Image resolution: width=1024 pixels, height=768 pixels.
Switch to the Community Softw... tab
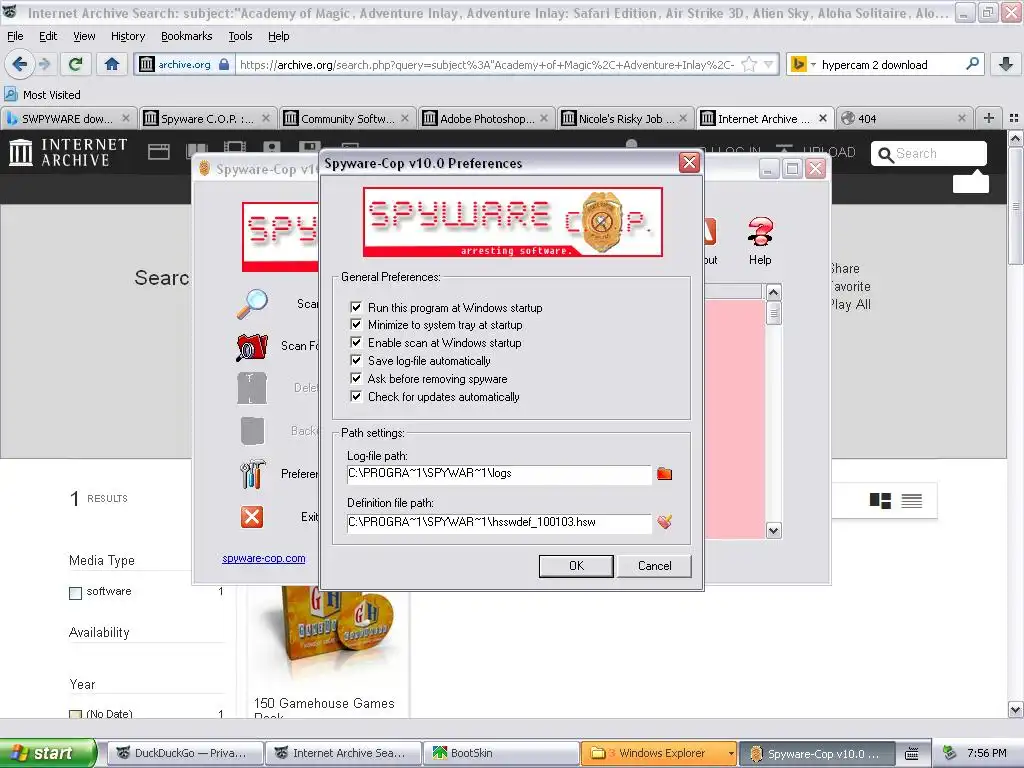347,119
